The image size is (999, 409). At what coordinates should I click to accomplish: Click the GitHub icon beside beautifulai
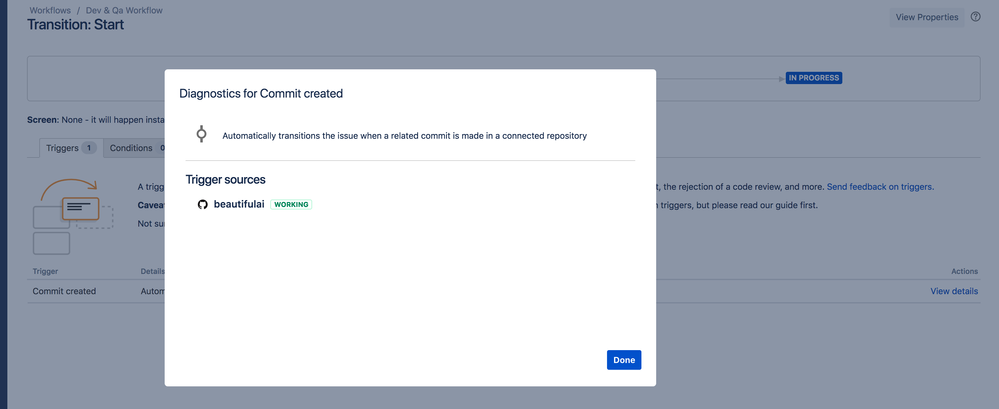(203, 204)
